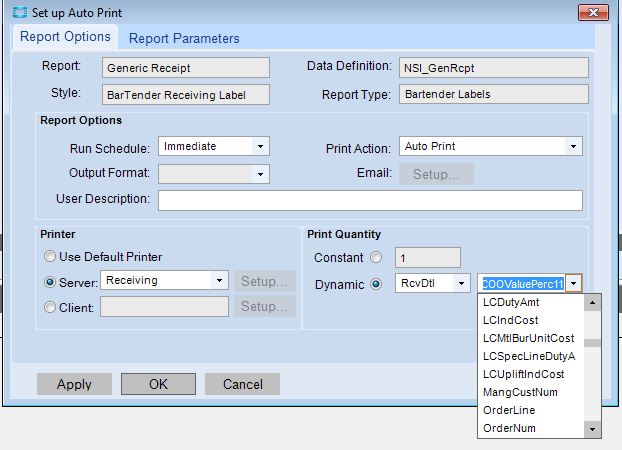Image resolution: width=622 pixels, height=450 pixels.
Task: Open the RcvDtl table dropdown
Action: (461, 283)
